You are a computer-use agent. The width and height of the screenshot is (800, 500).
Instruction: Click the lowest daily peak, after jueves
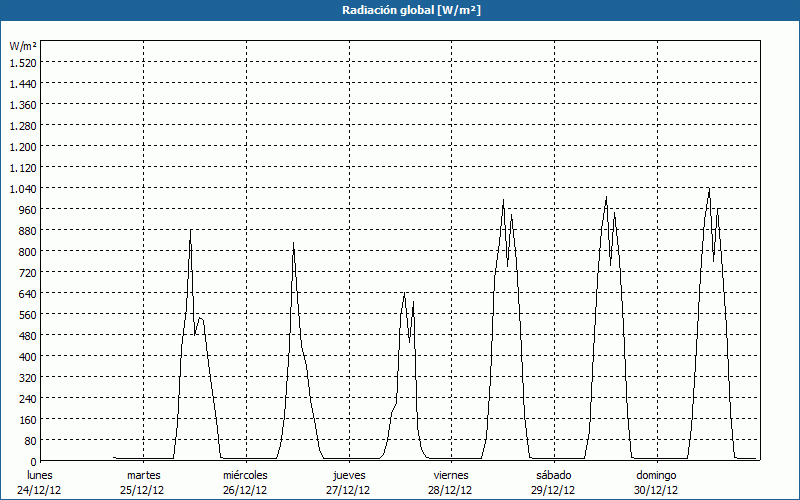click(x=404, y=293)
